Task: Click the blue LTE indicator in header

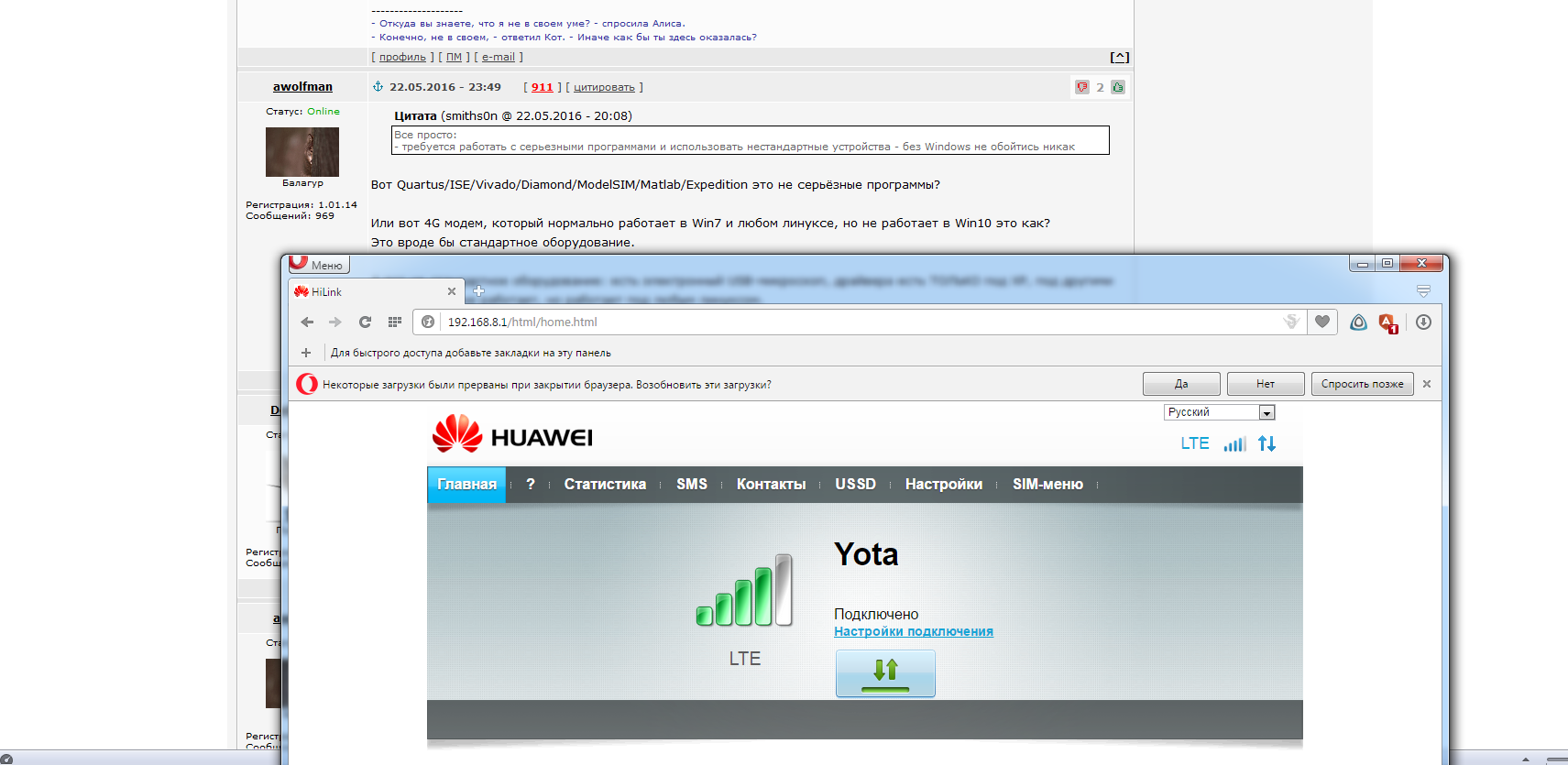Action: (1195, 443)
